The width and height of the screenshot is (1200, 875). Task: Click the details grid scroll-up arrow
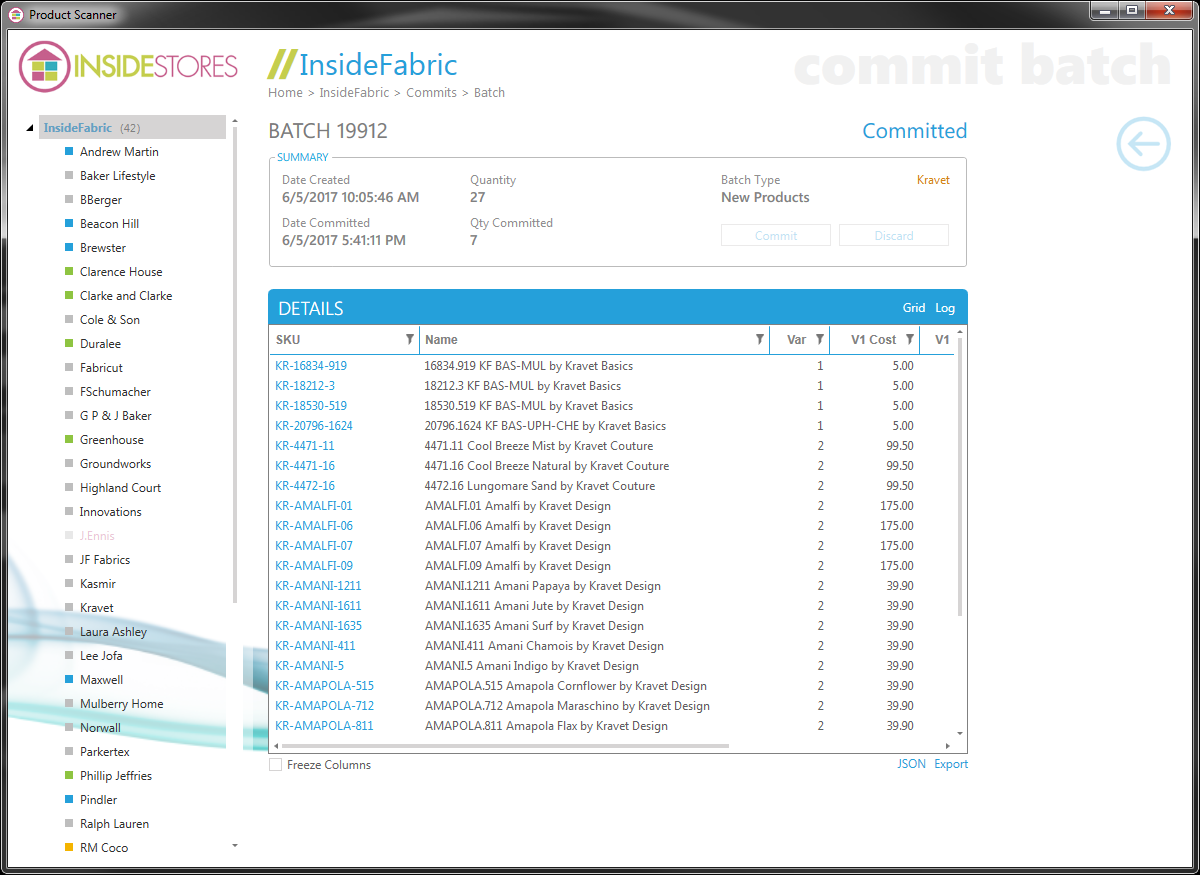[x=960, y=332]
